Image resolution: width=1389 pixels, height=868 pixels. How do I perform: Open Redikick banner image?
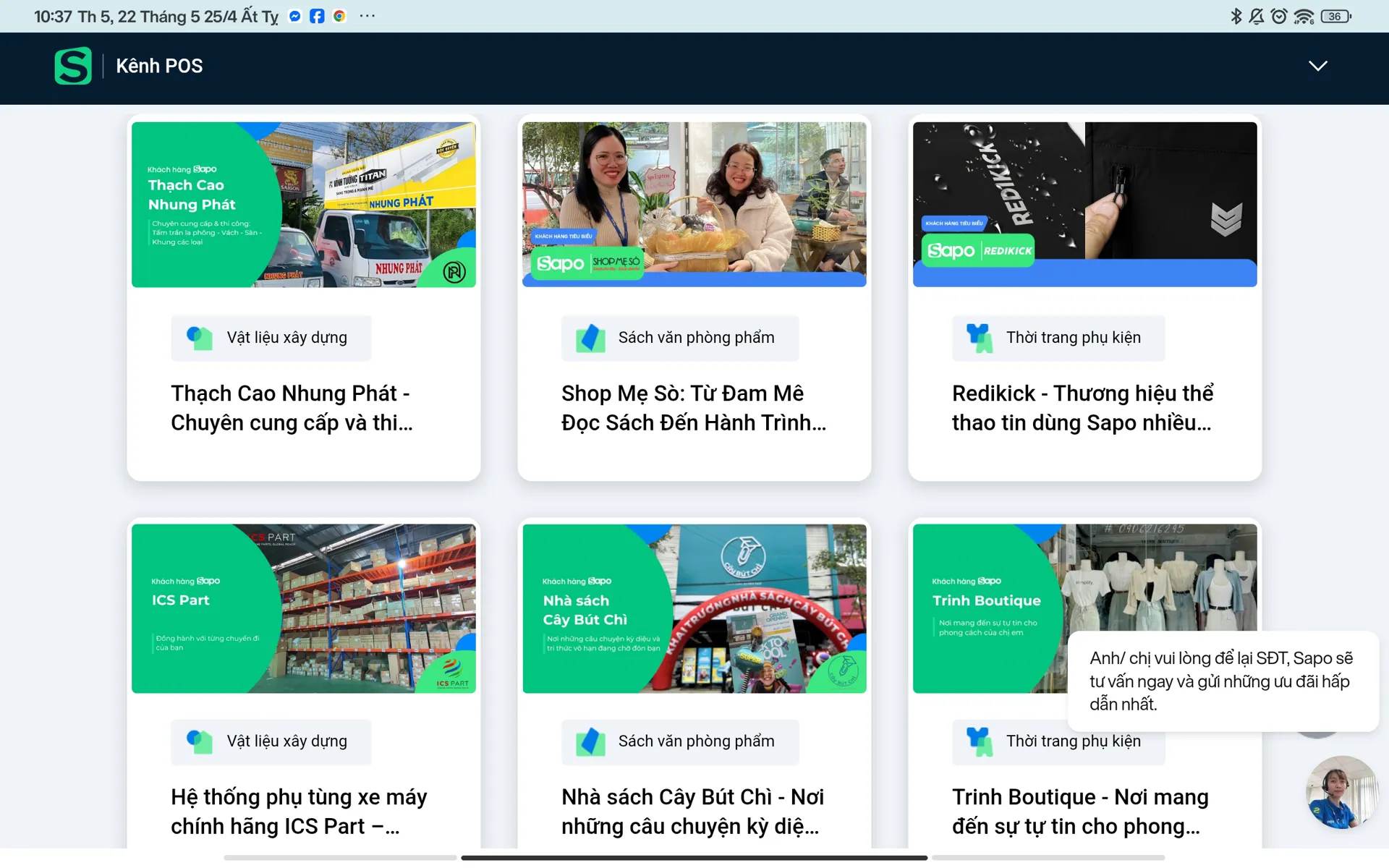[1085, 205]
